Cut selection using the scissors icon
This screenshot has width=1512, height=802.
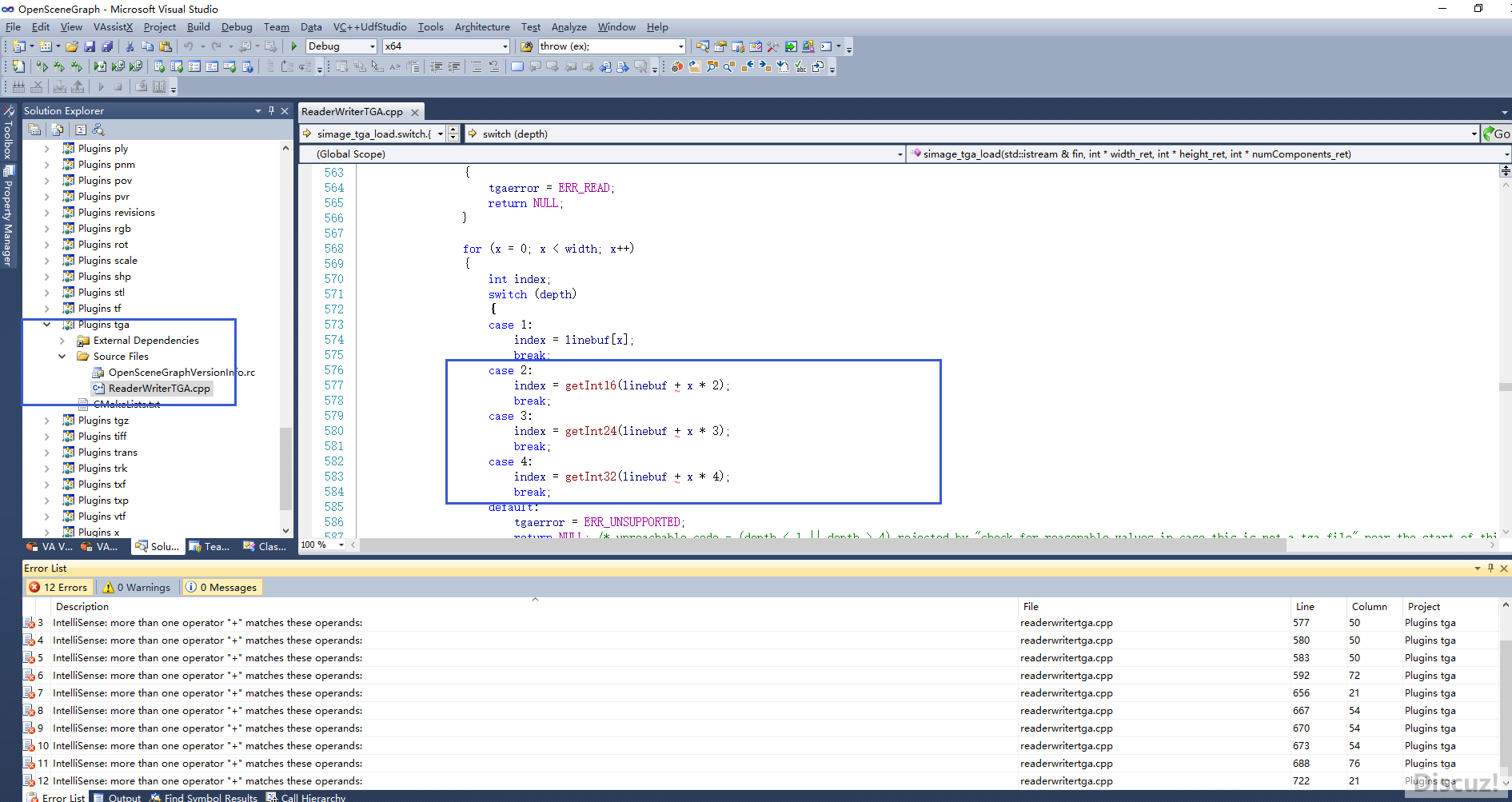click(x=130, y=46)
